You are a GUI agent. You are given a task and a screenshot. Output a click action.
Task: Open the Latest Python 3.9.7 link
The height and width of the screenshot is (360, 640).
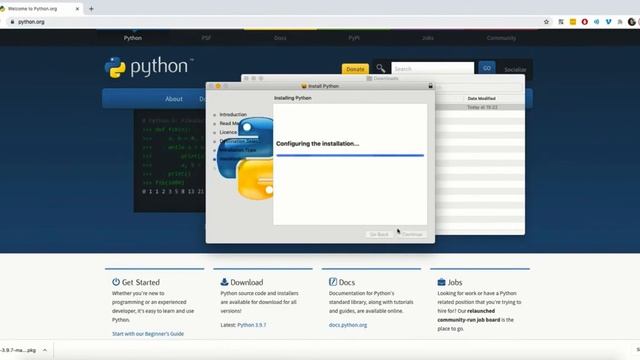coord(251,325)
